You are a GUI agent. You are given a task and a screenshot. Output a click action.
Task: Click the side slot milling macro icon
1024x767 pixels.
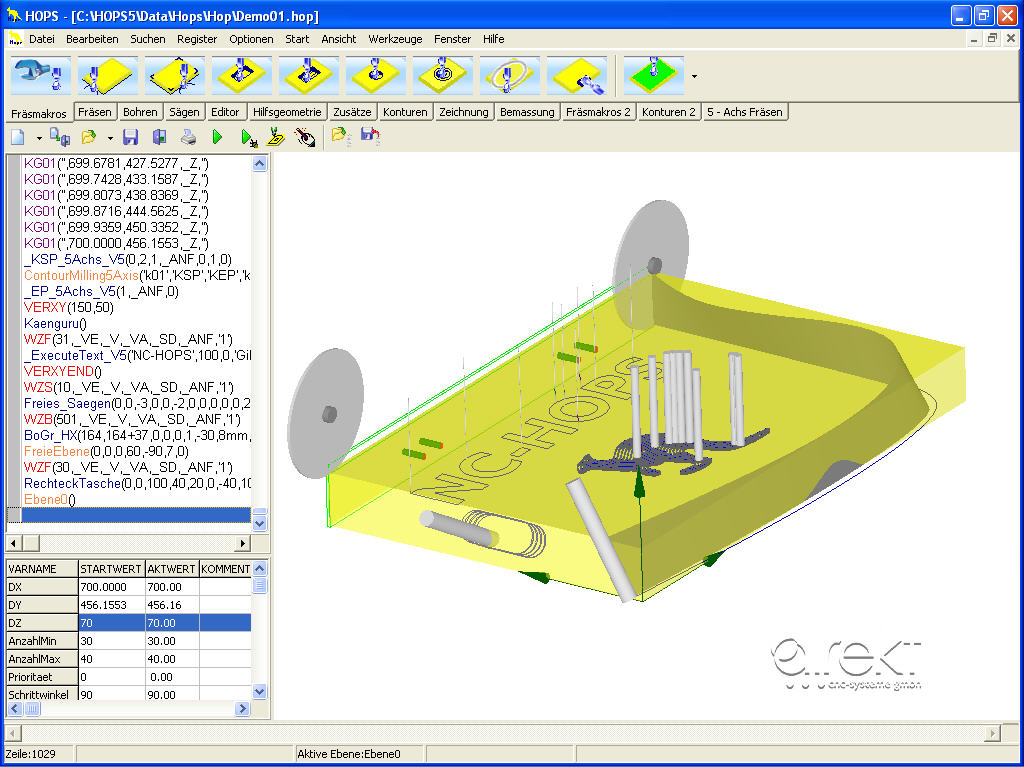(577, 76)
